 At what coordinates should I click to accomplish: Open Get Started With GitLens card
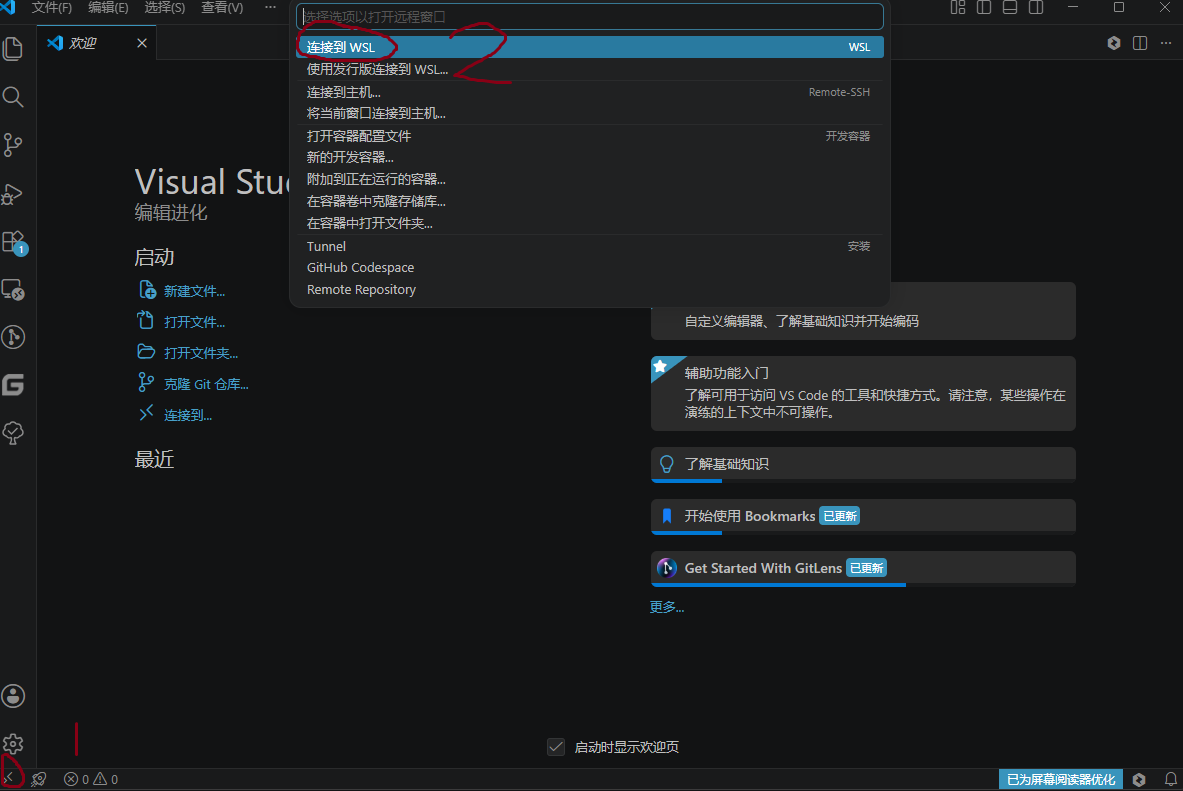pos(863,568)
